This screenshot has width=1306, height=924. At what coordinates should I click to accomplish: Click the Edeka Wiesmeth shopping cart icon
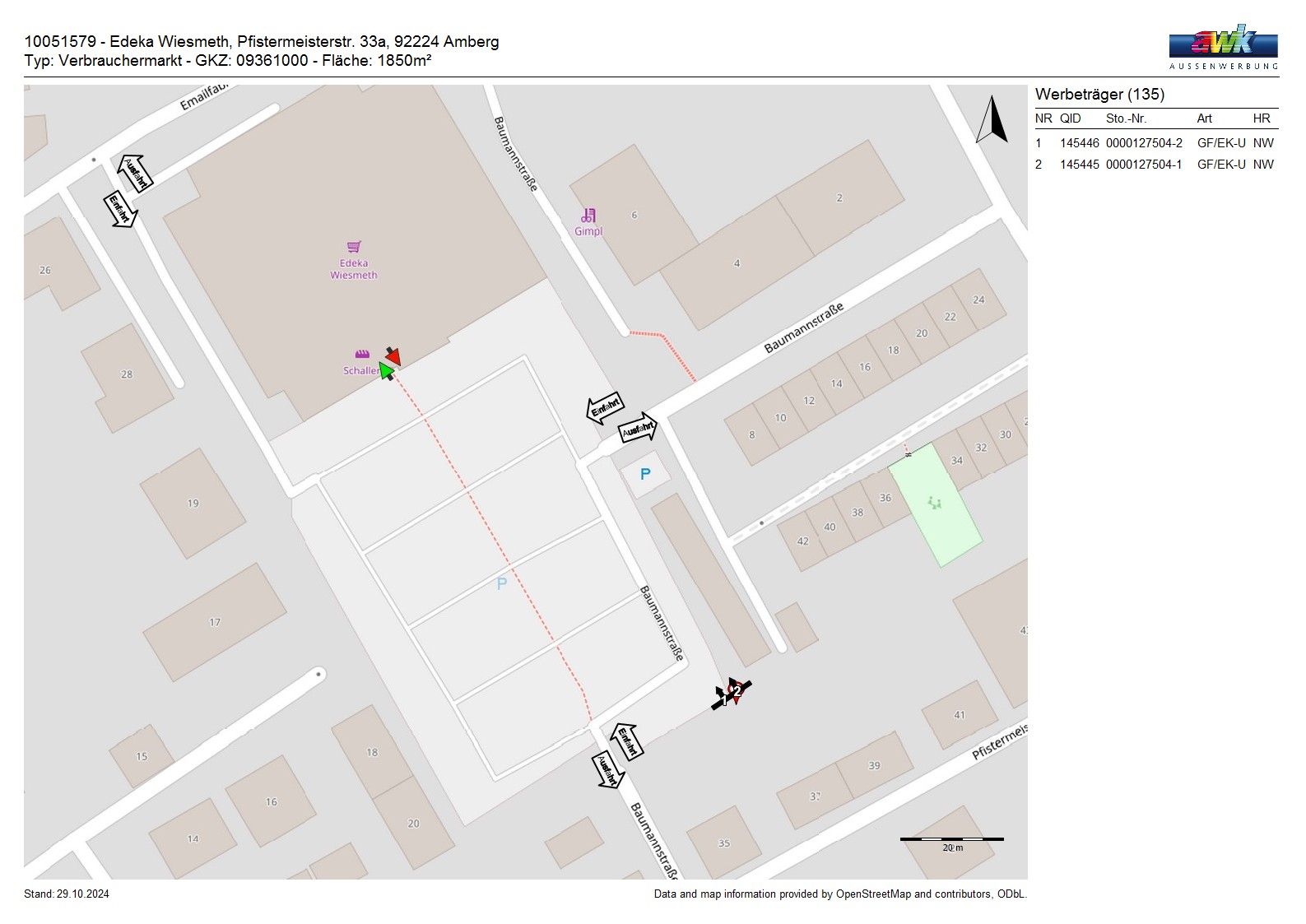[354, 247]
